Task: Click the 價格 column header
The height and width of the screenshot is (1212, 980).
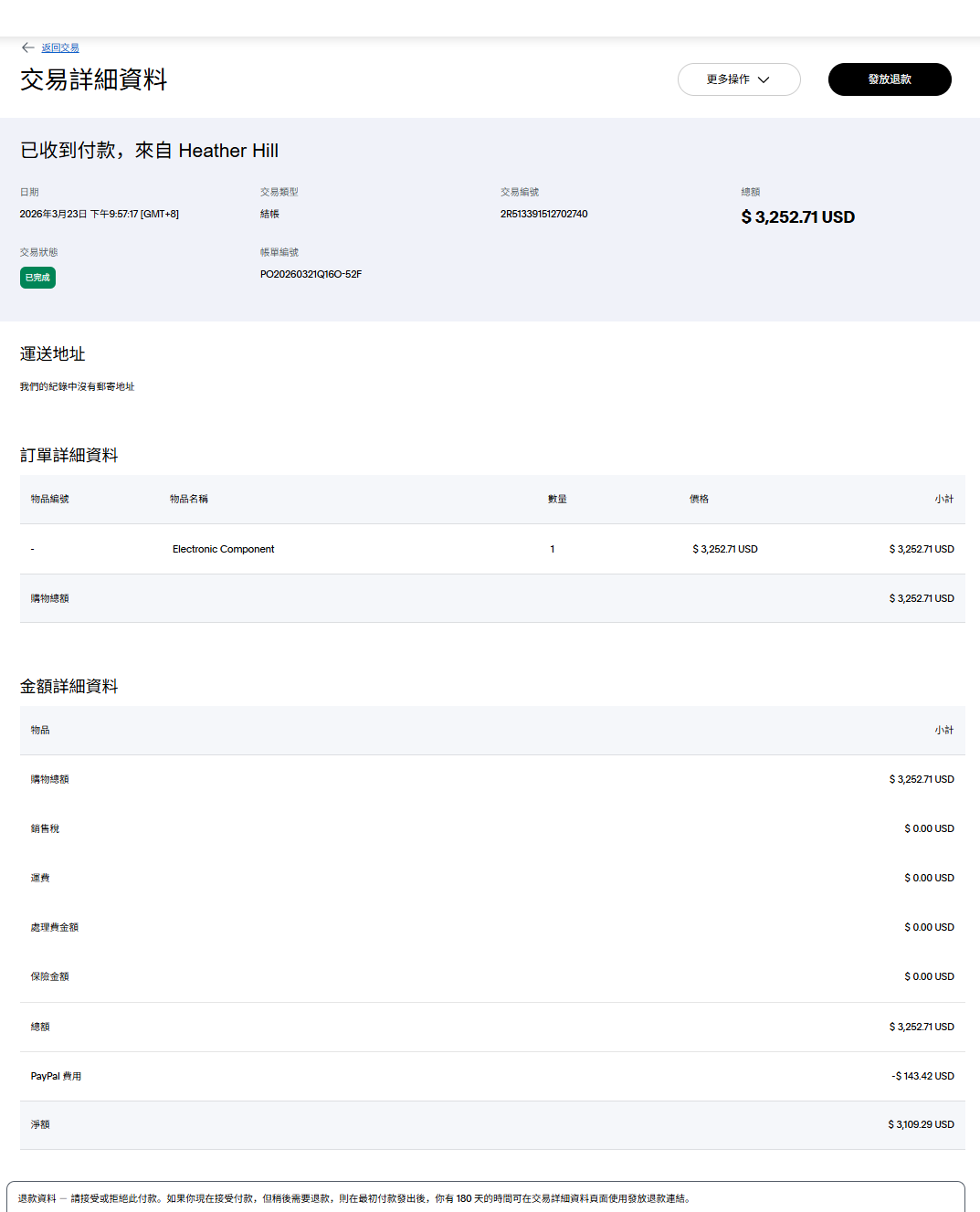Action: [x=699, y=499]
